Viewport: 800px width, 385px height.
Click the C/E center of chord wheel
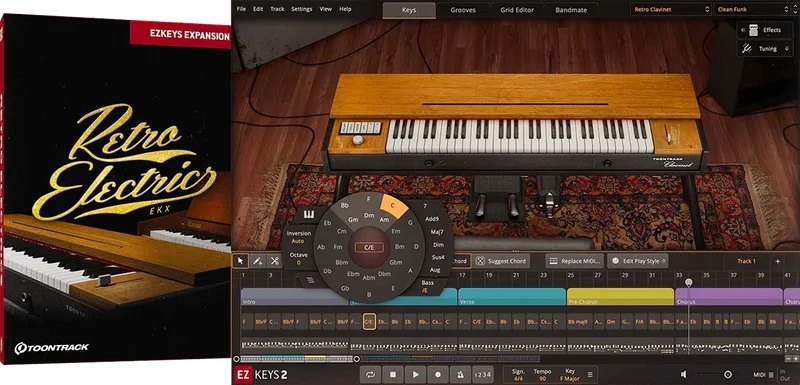pos(369,247)
